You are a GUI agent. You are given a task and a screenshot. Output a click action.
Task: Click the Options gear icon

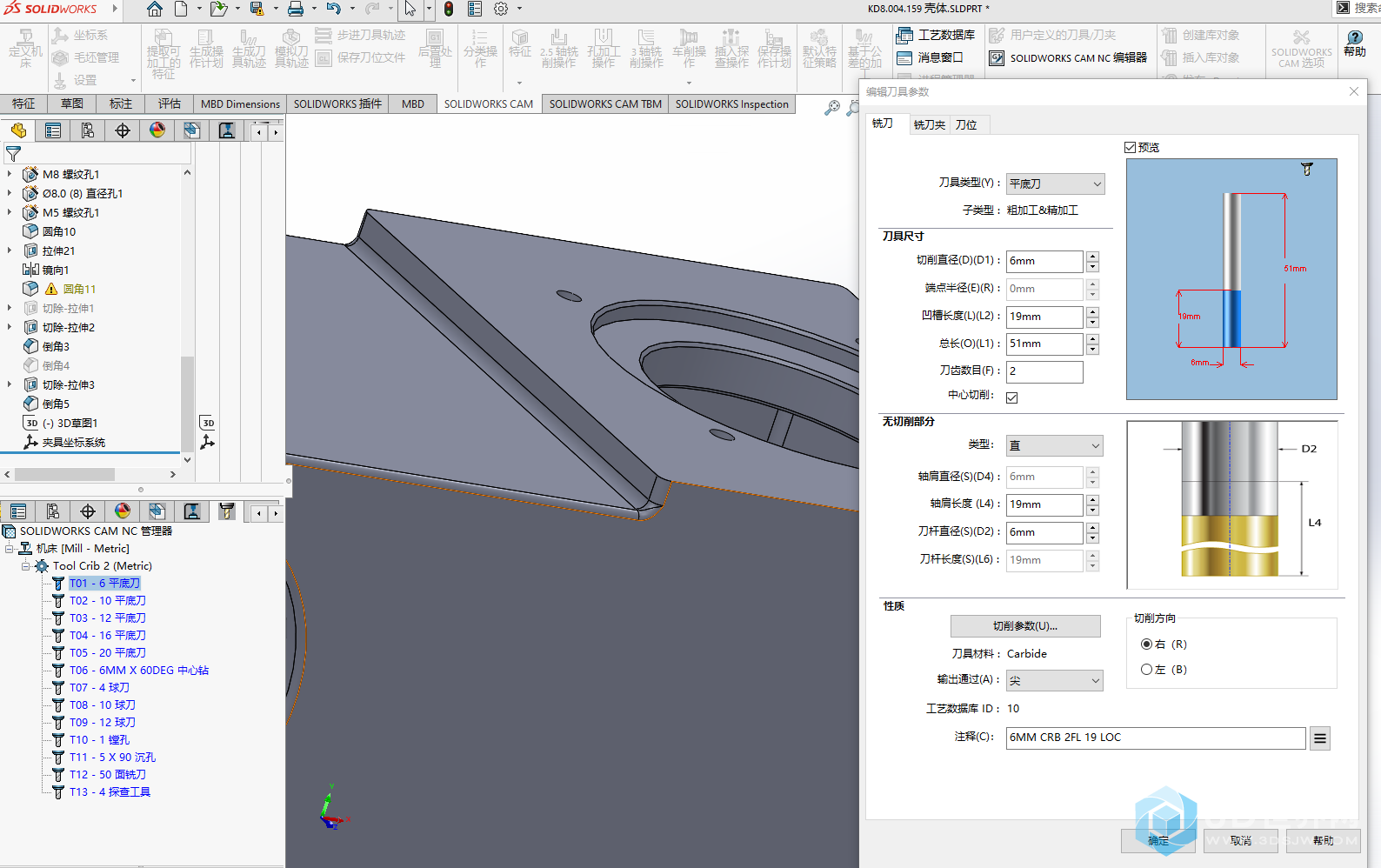[x=501, y=10]
